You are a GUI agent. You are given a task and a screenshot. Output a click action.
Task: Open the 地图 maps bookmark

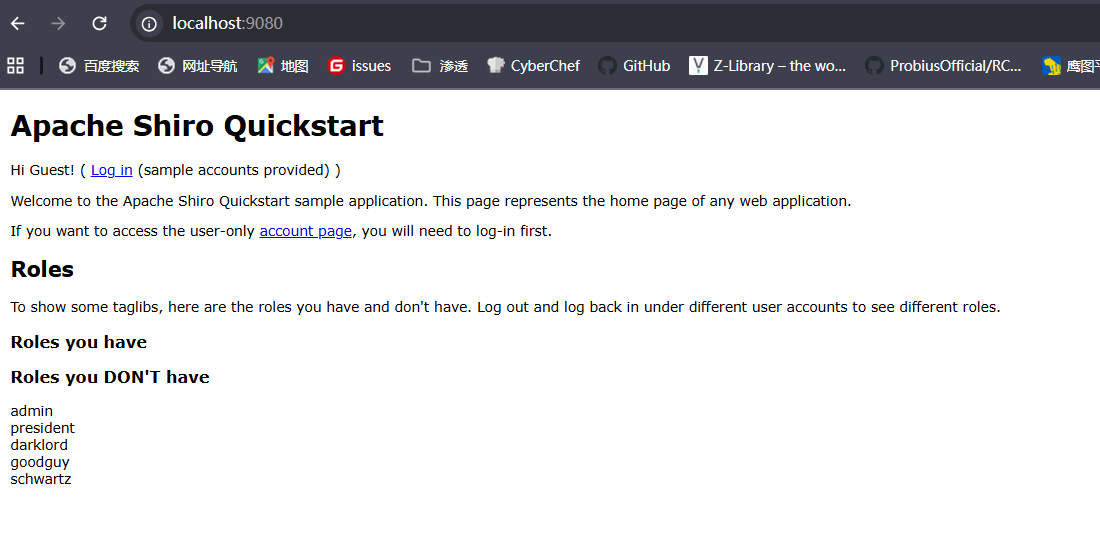pos(283,66)
